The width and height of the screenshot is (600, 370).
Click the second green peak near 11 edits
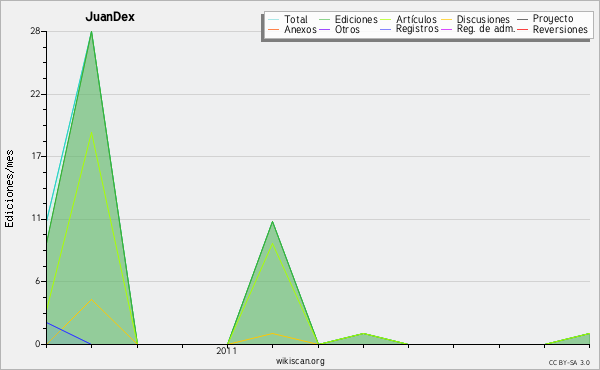click(x=272, y=222)
